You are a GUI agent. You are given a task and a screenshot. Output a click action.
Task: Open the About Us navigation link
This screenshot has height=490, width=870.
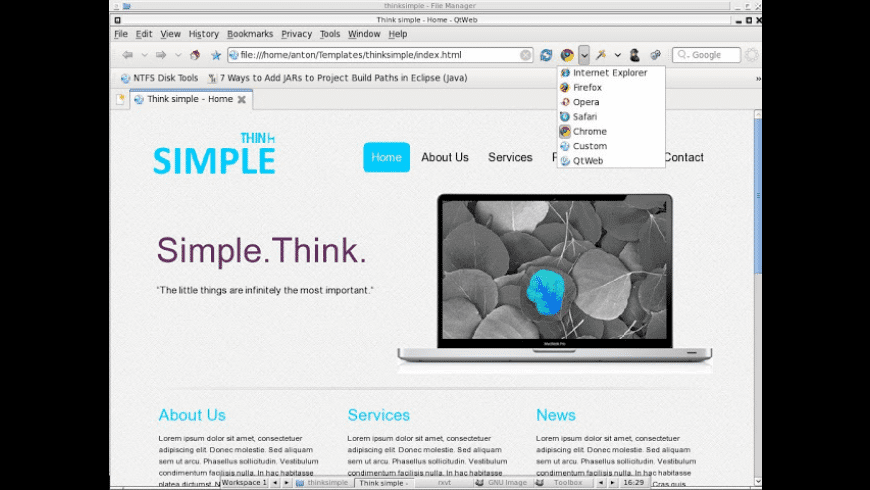click(444, 157)
